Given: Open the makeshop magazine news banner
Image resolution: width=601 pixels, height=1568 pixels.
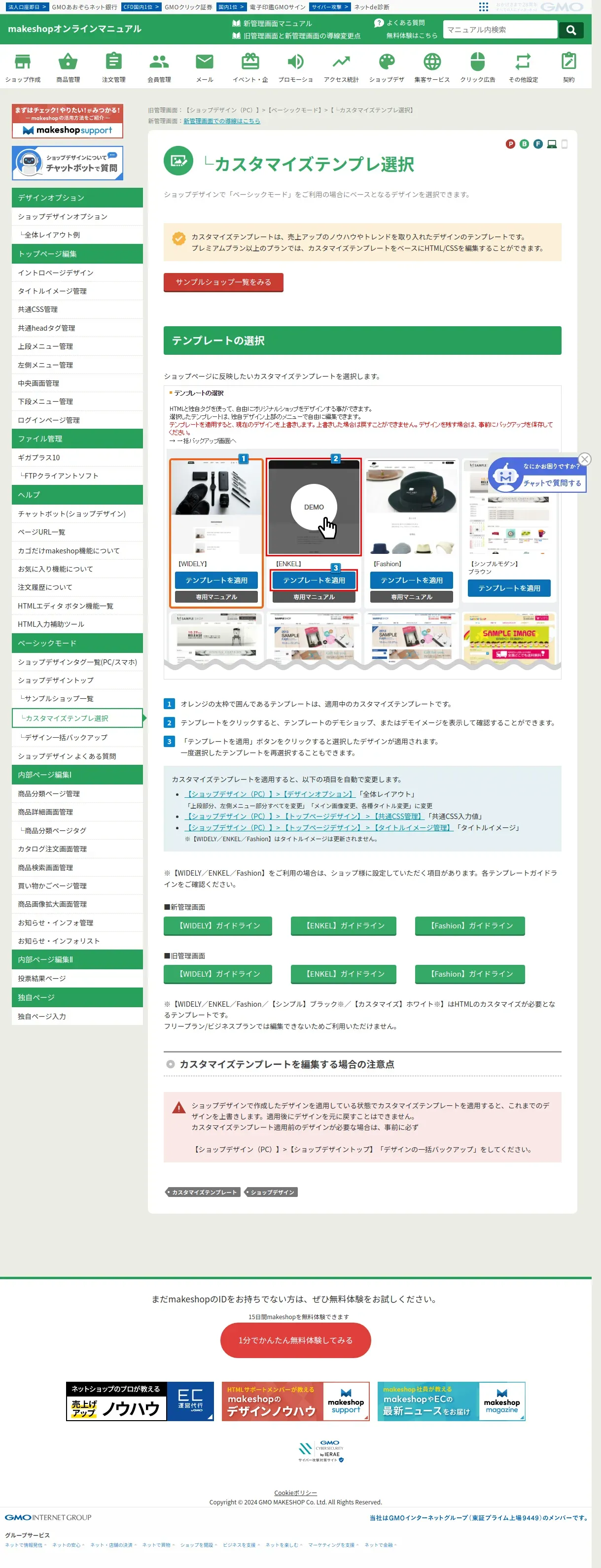Looking at the screenshot, I should [451, 1401].
